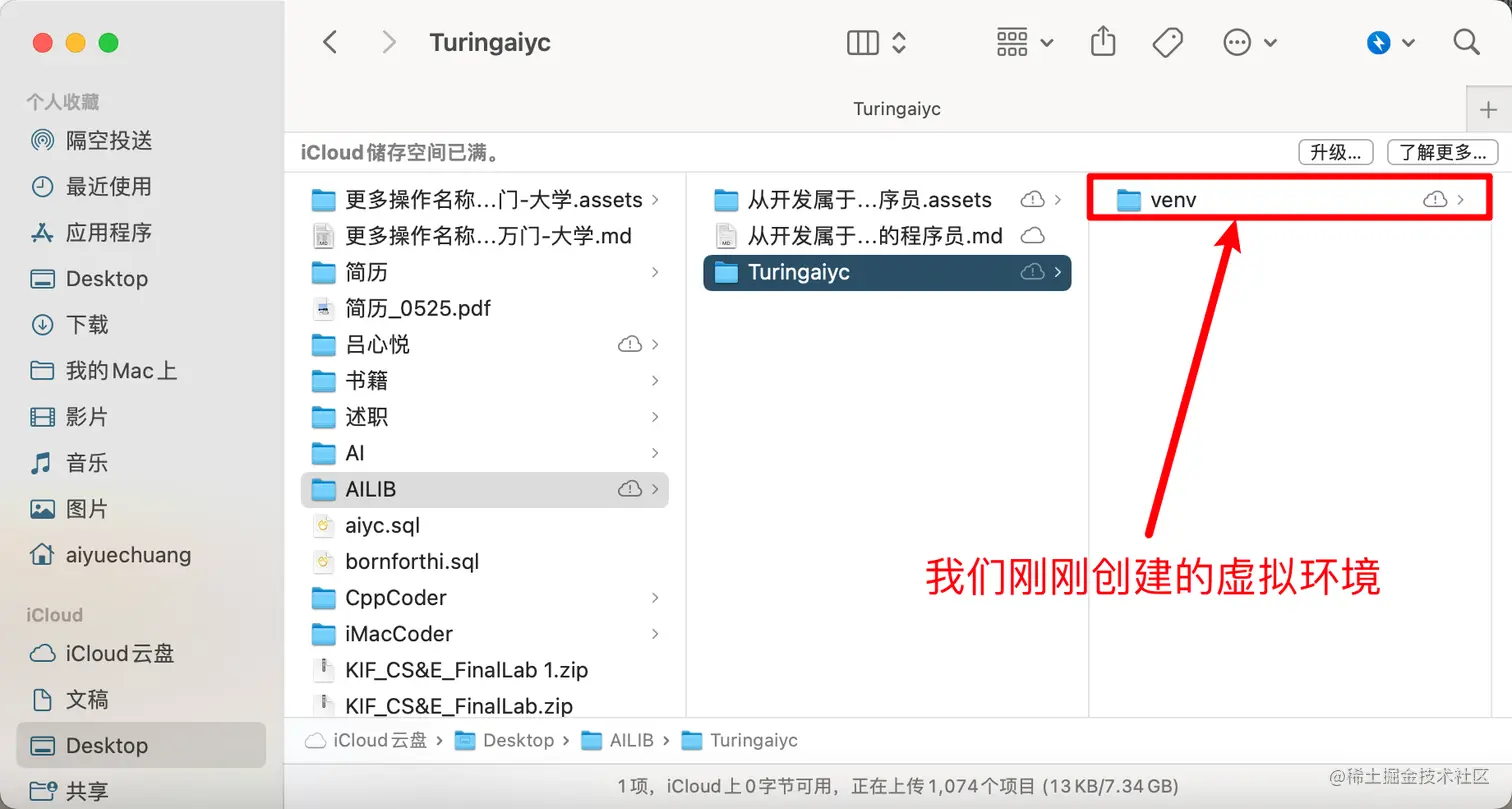Open 共享 in the sidebar
This screenshot has width=1512, height=809.
tap(141, 791)
